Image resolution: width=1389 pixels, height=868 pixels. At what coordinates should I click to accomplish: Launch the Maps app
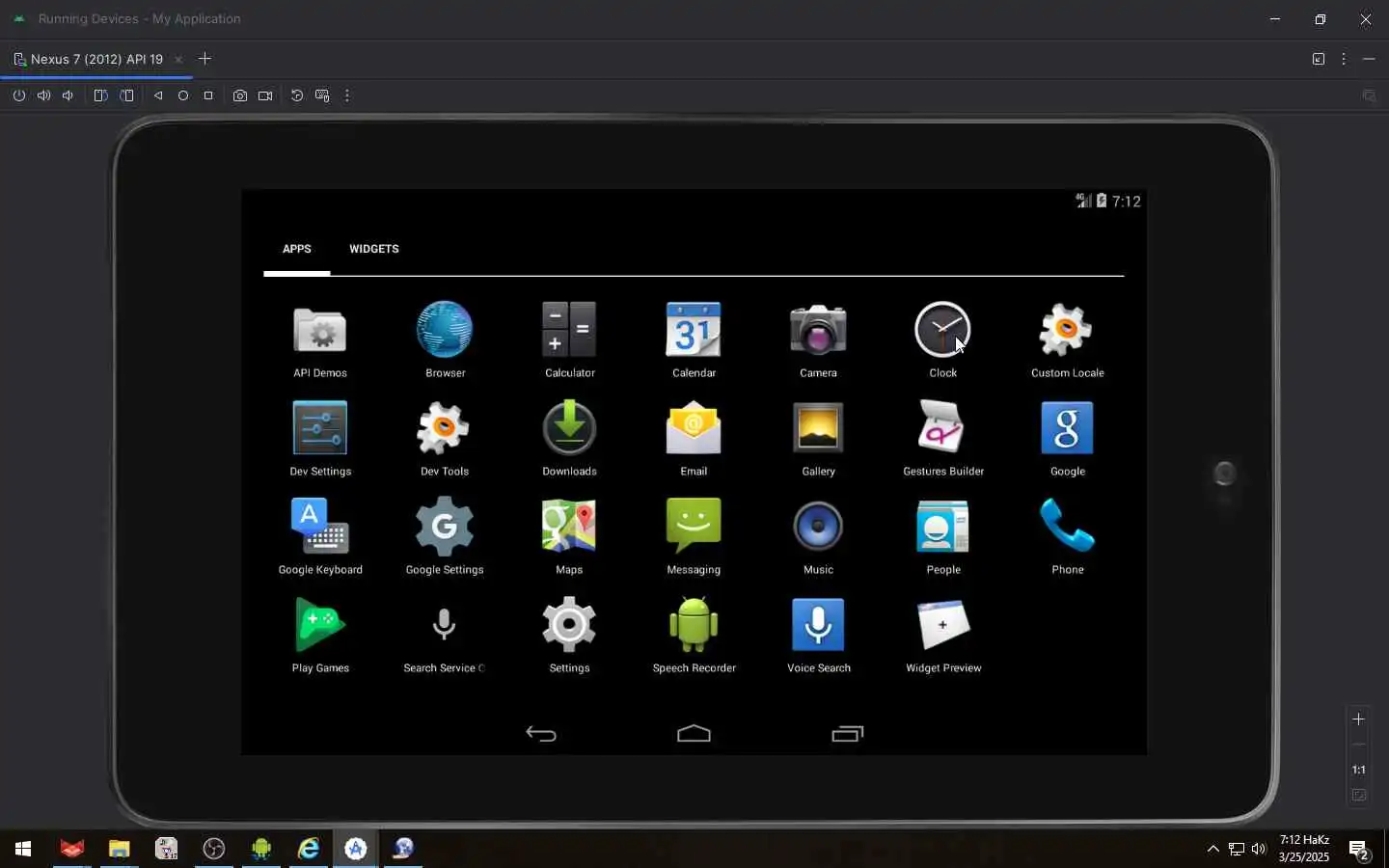(569, 537)
